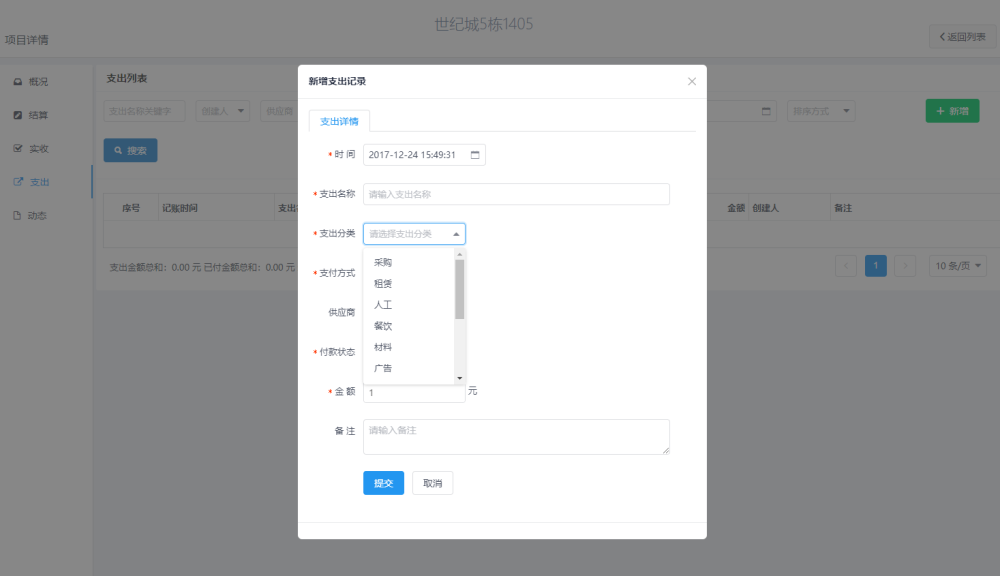Choose 人工 from the category list

pos(409,305)
